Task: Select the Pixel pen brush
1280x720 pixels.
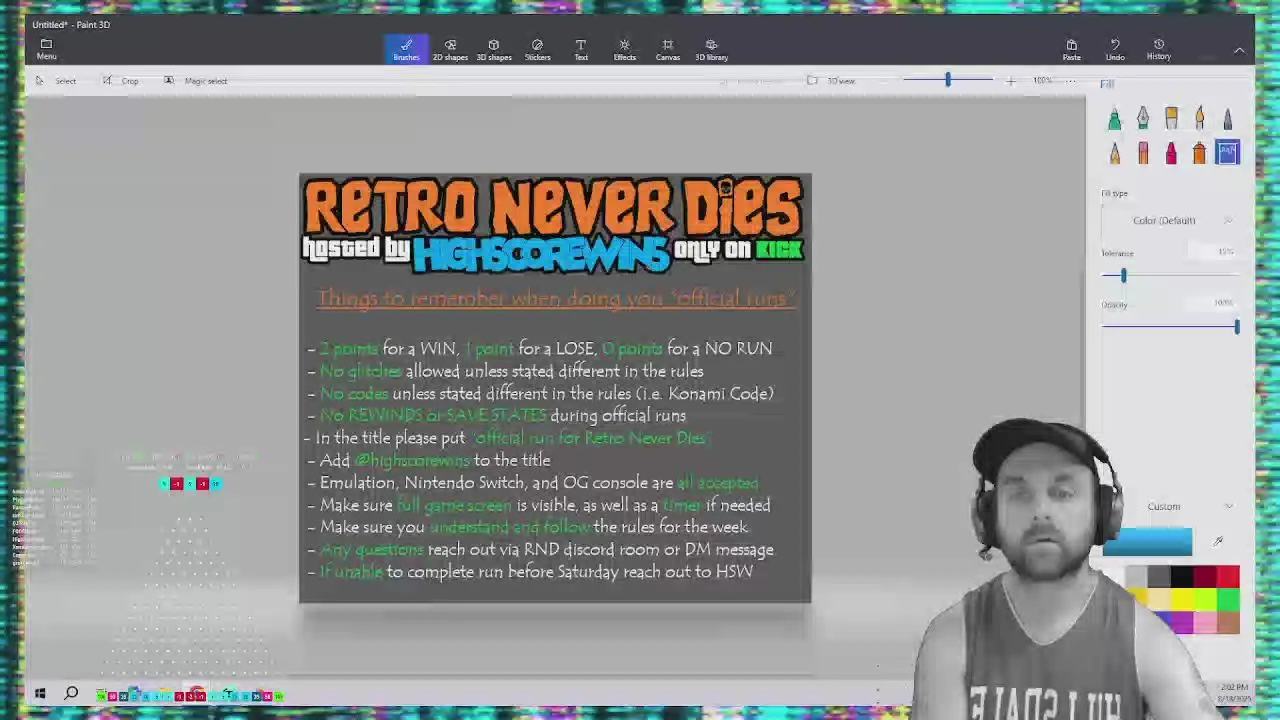Action: tap(1228, 119)
